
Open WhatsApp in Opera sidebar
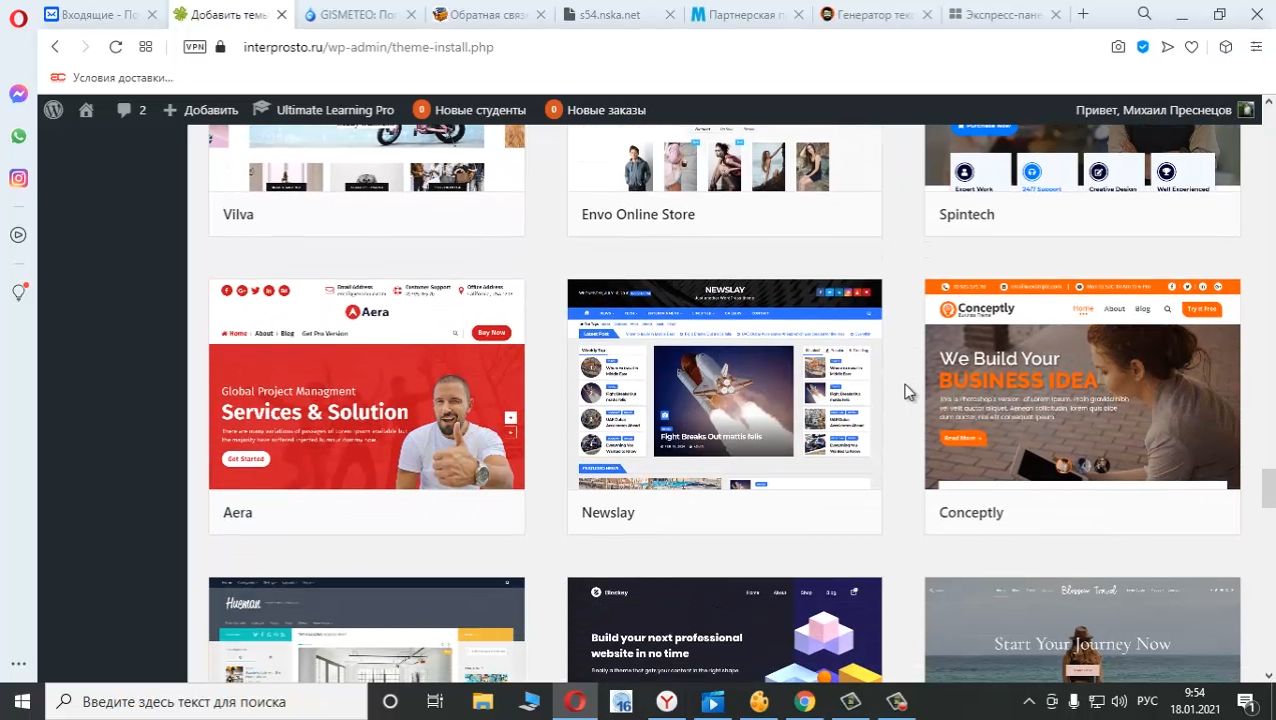coord(18,136)
